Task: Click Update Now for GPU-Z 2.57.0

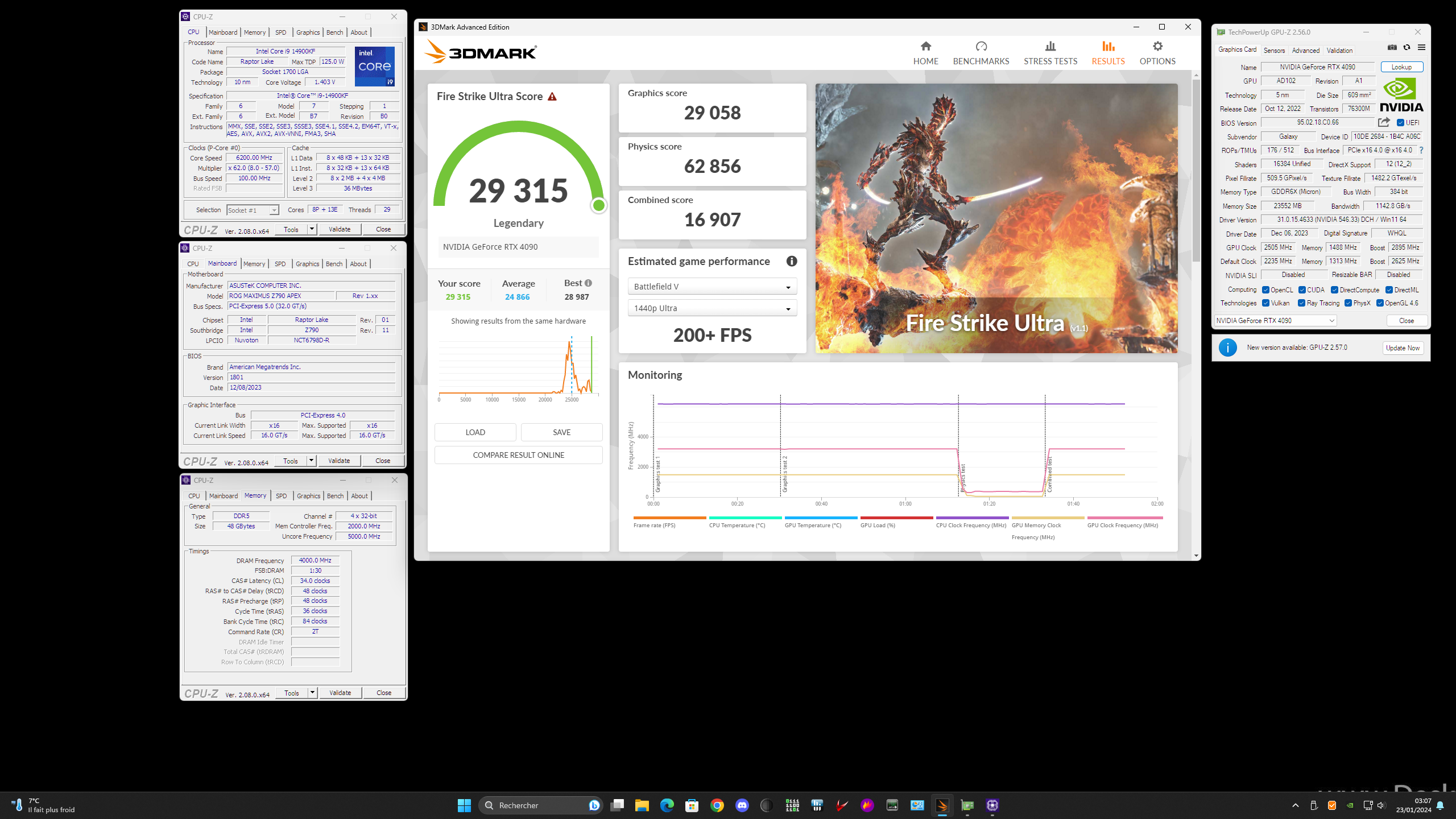Action: tap(1403, 348)
